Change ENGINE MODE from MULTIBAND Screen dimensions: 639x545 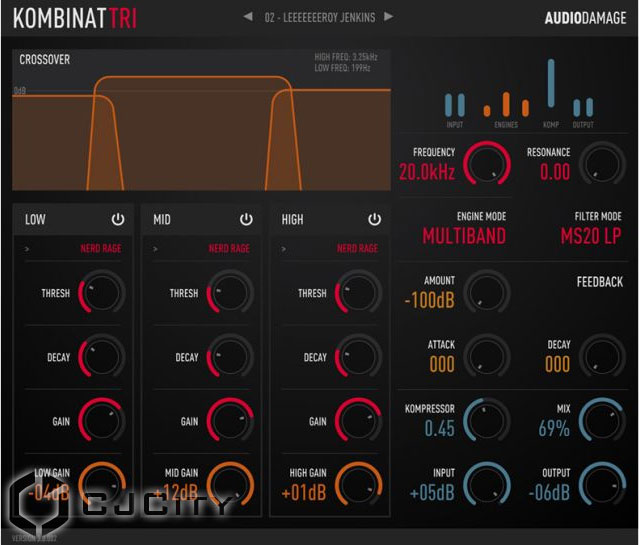pyautogui.click(x=464, y=236)
